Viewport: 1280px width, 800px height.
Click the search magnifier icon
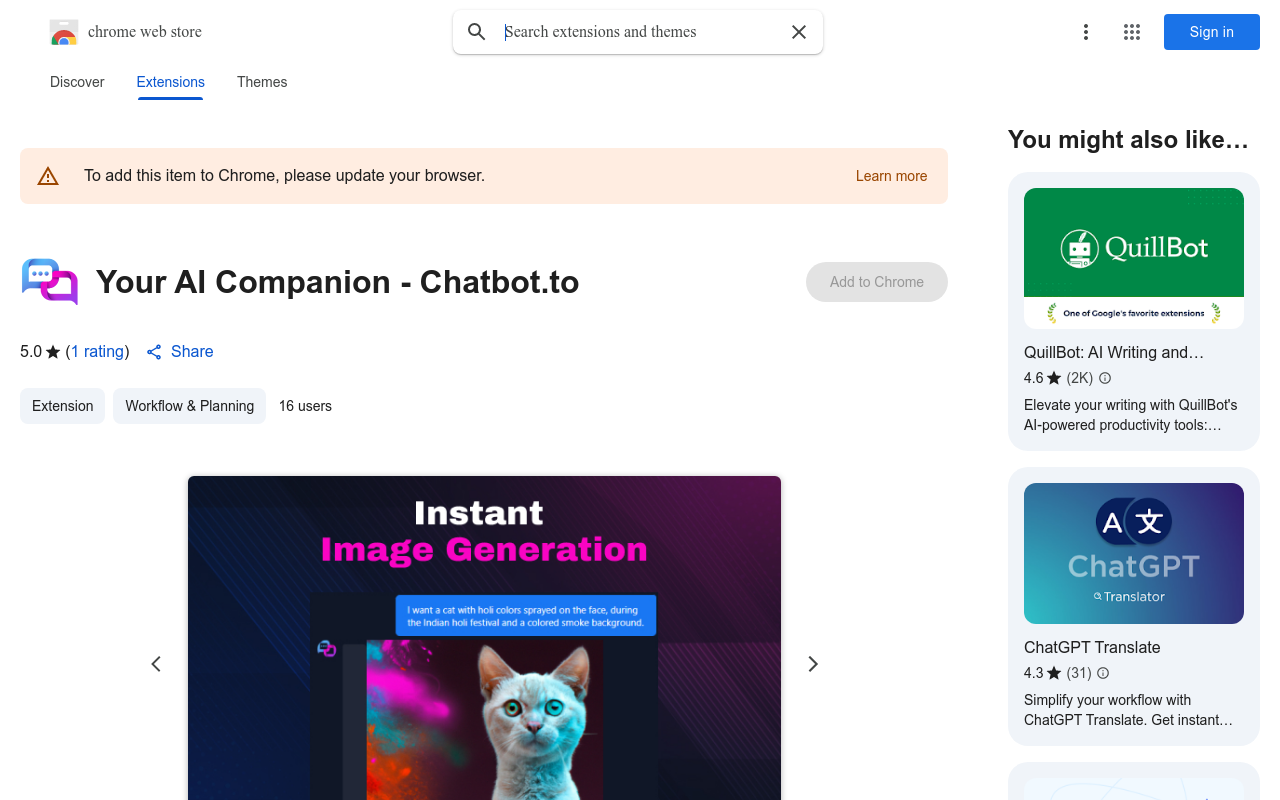tap(477, 32)
